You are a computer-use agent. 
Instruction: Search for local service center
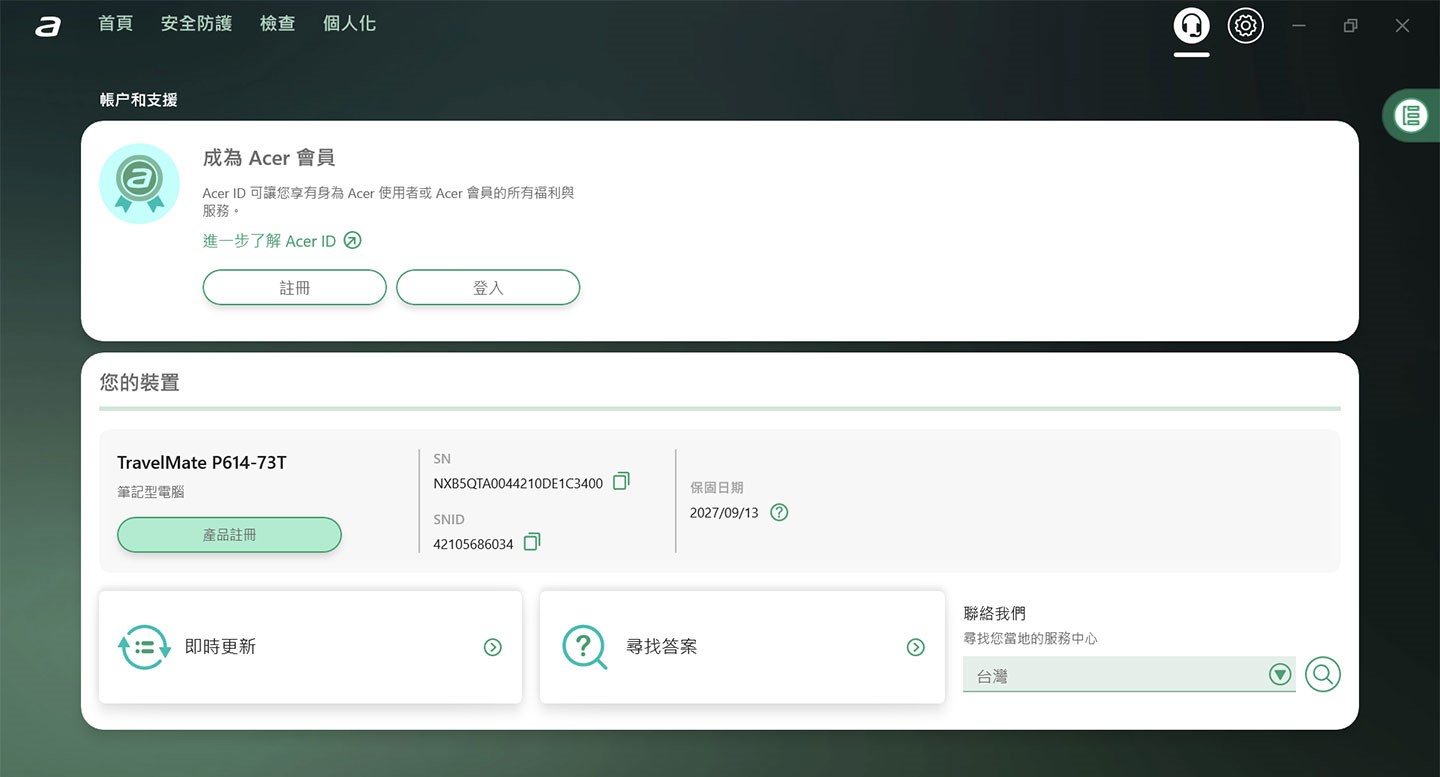[1322, 674]
